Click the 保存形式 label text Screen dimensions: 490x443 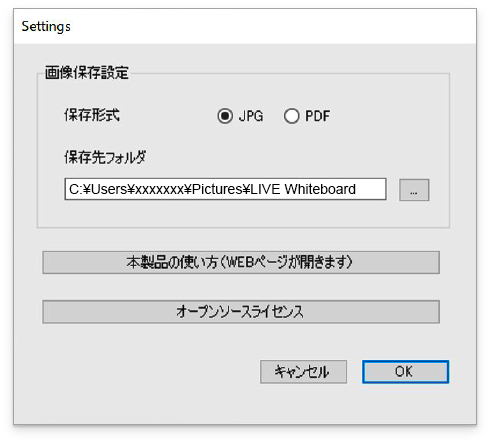pyautogui.click(x=92, y=115)
